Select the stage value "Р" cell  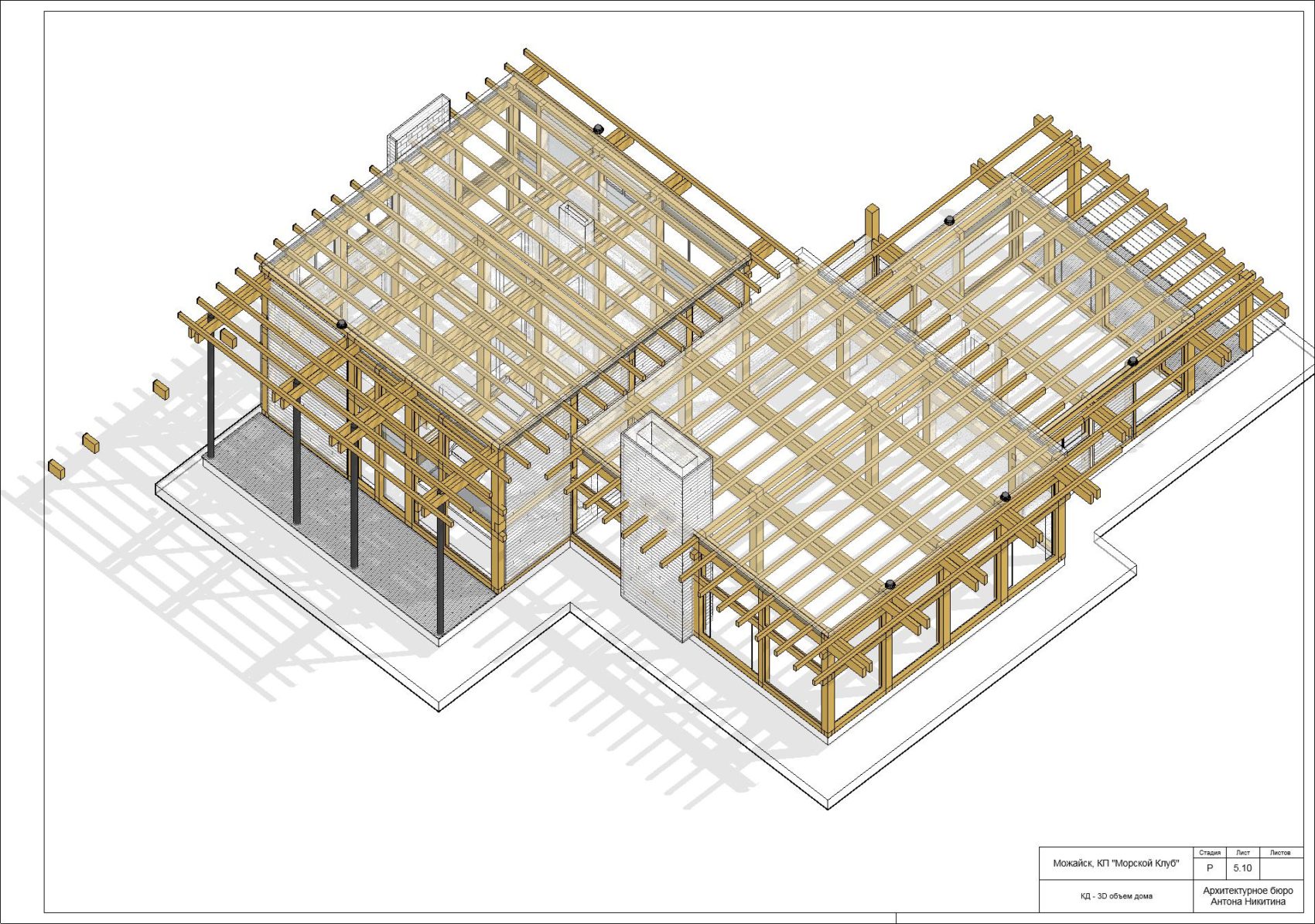pos(1210,868)
